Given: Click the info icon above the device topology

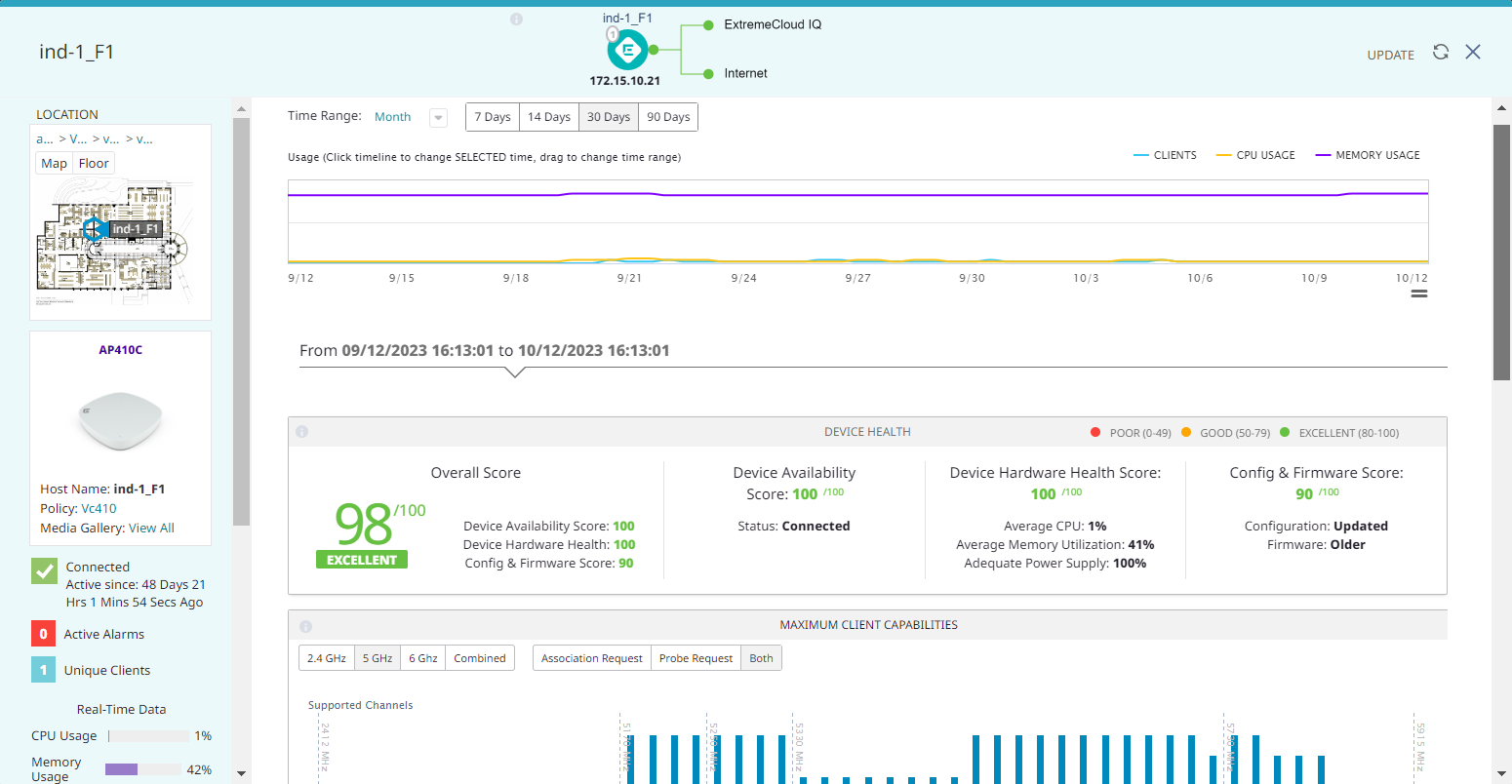Looking at the screenshot, I should pyautogui.click(x=516, y=19).
